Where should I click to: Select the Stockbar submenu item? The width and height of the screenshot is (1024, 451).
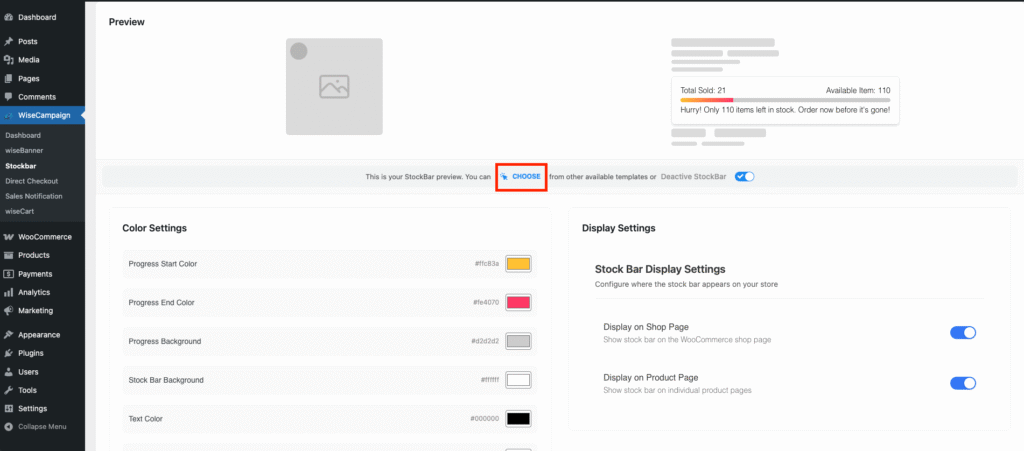(21, 166)
